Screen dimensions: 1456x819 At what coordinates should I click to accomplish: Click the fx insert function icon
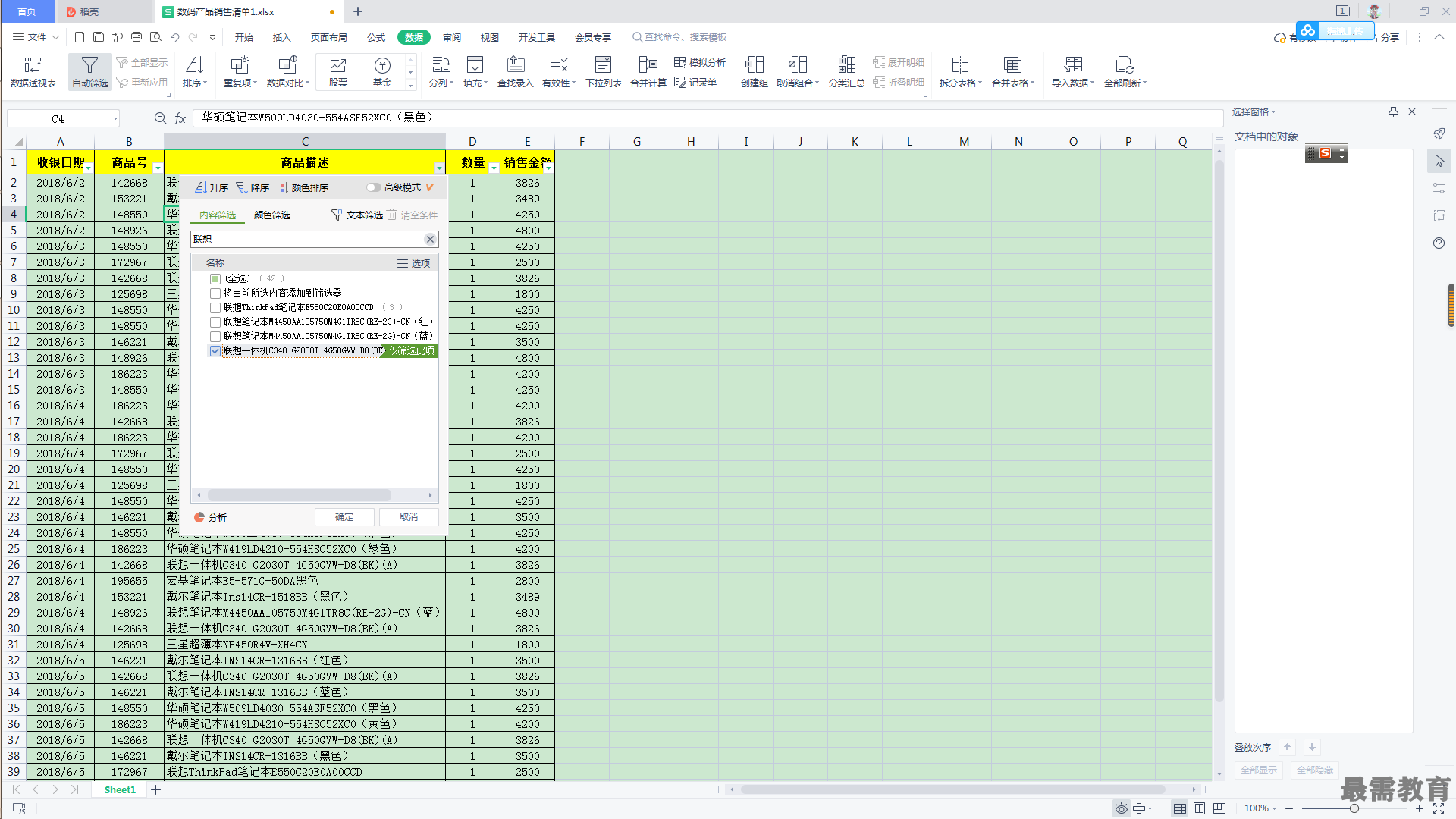tap(180, 118)
